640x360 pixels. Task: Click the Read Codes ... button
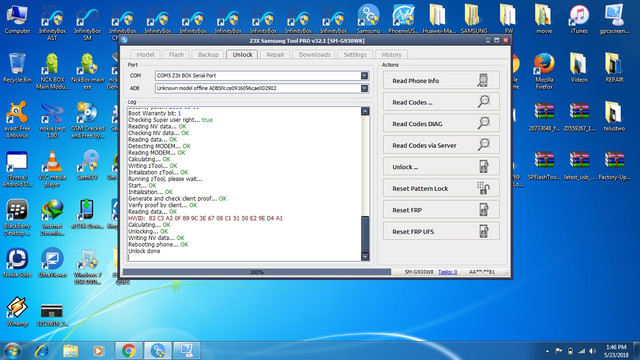click(x=441, y=102)
